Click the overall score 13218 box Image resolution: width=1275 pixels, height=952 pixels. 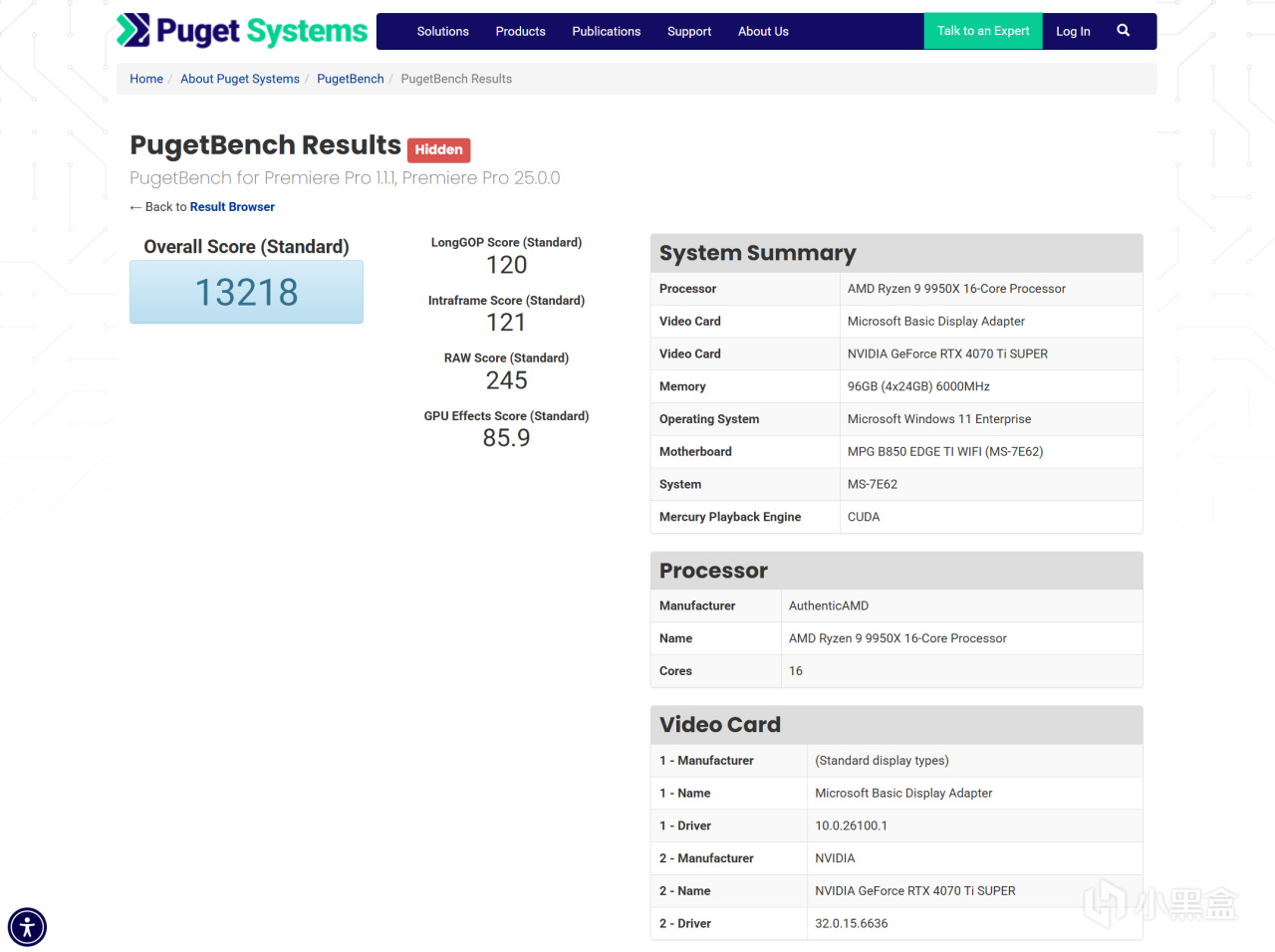pos(246,292)
